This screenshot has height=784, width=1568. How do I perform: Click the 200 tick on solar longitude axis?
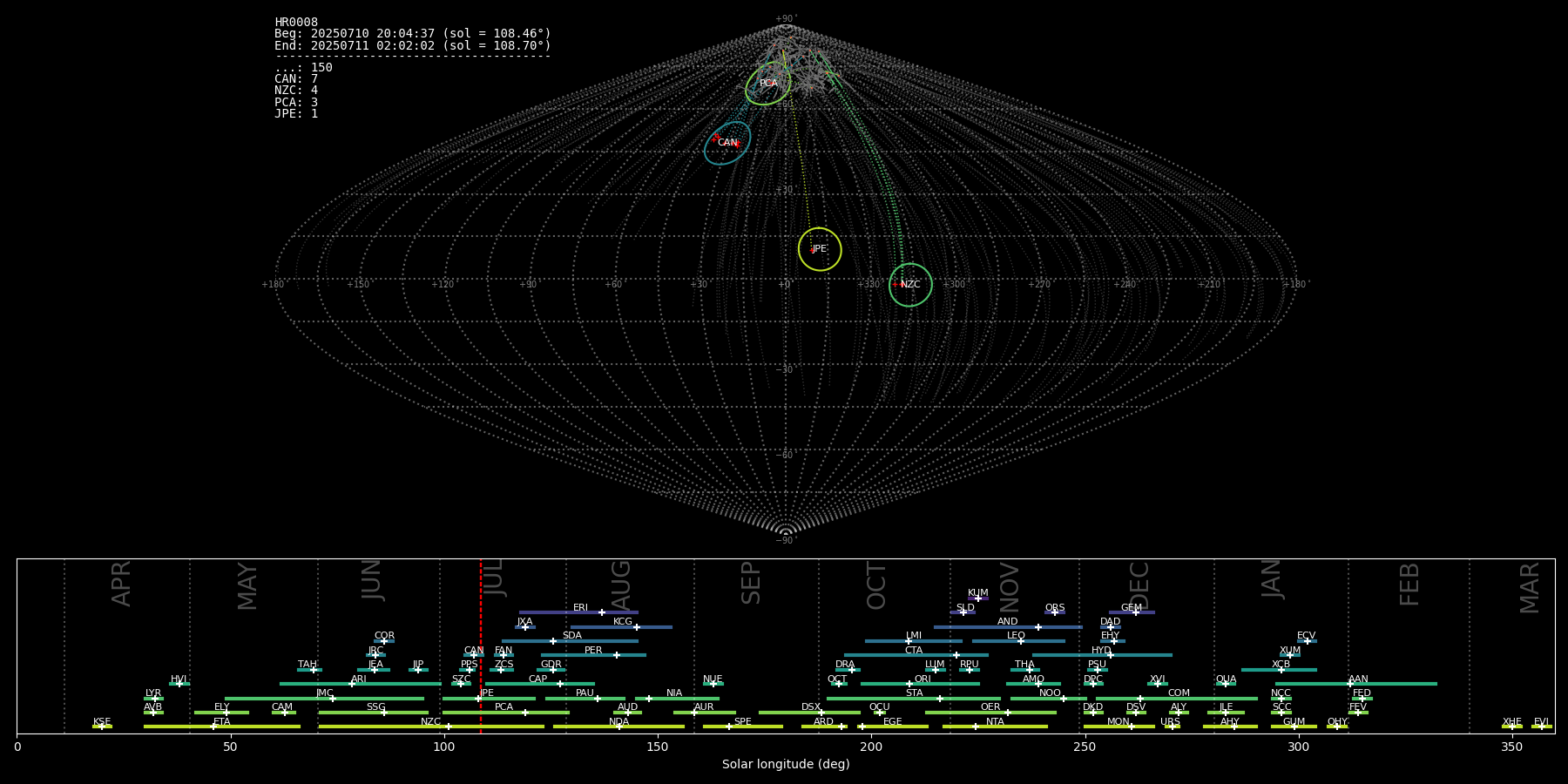[x=871, y=747]
